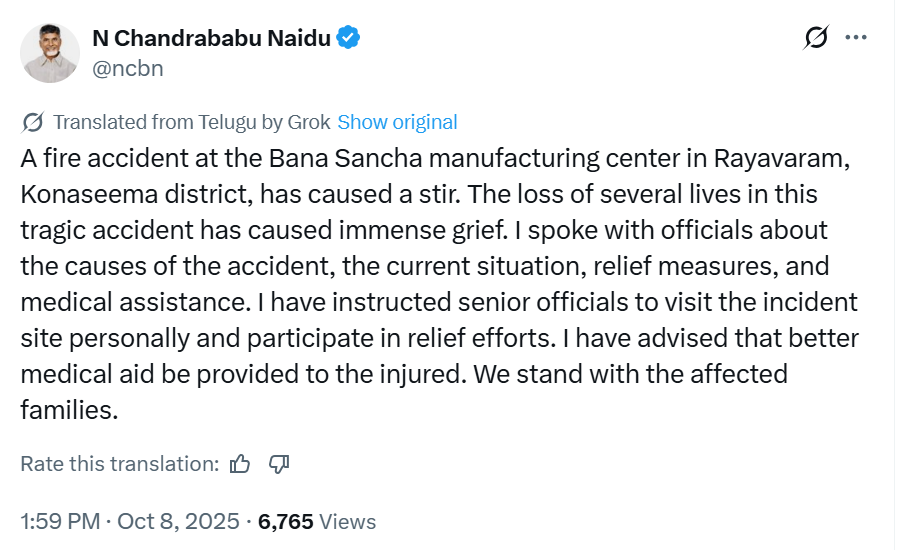Screen dimensions: 897x550
Task: Click the Grok icon at top right
Action: 816,38
